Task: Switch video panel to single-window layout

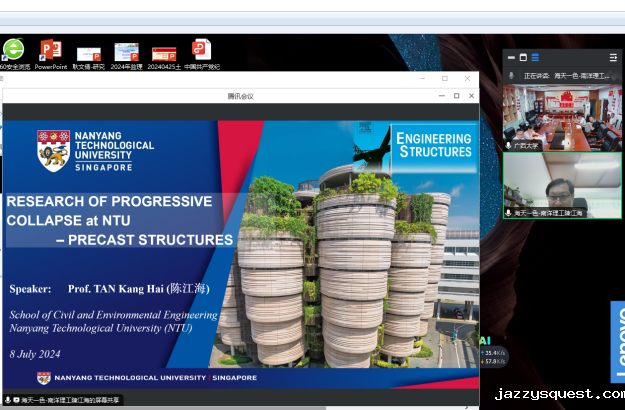Action: 522,57
